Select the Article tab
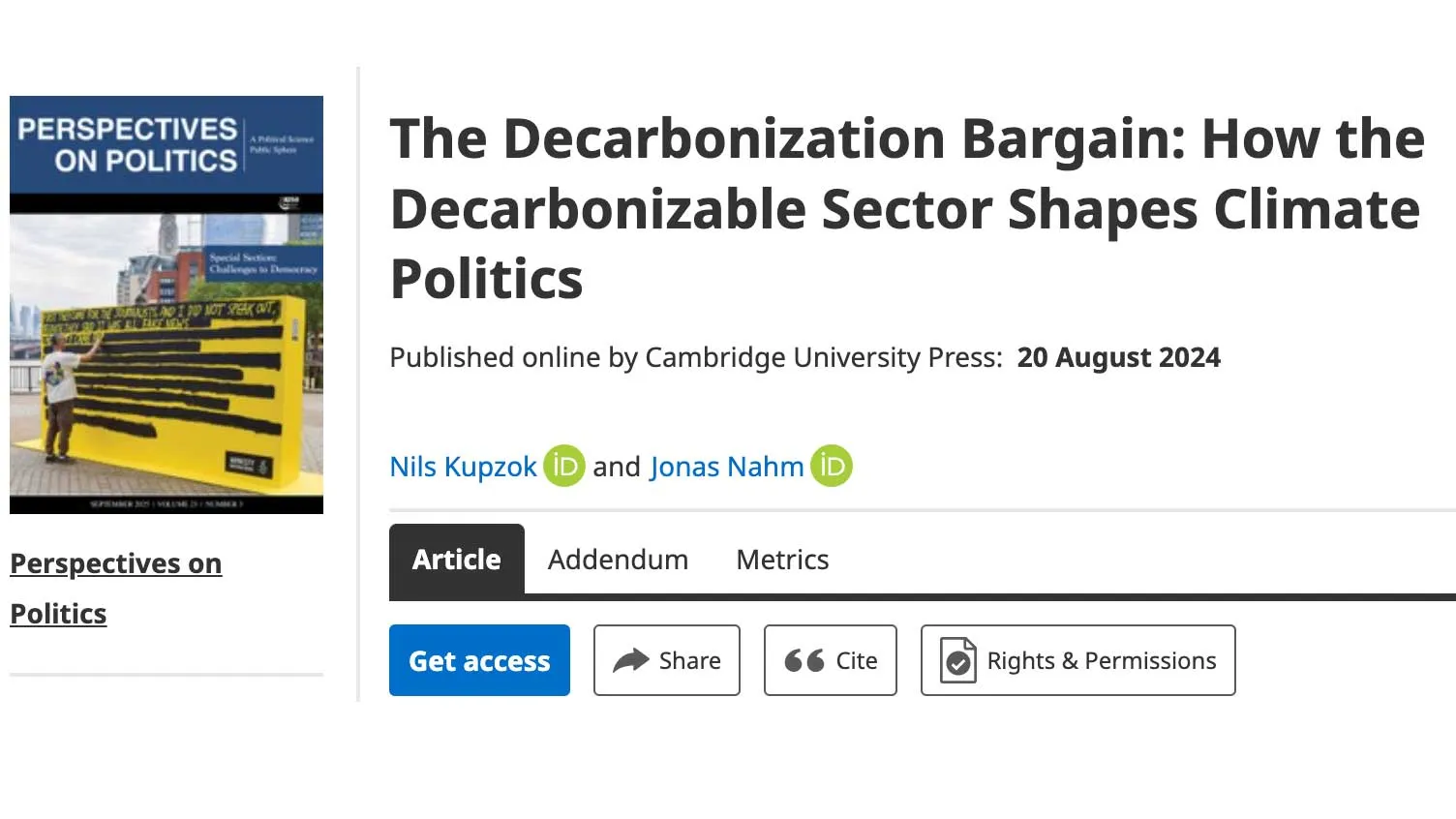The width and height of the screenshot is (1456, 819). click(457, 559)
